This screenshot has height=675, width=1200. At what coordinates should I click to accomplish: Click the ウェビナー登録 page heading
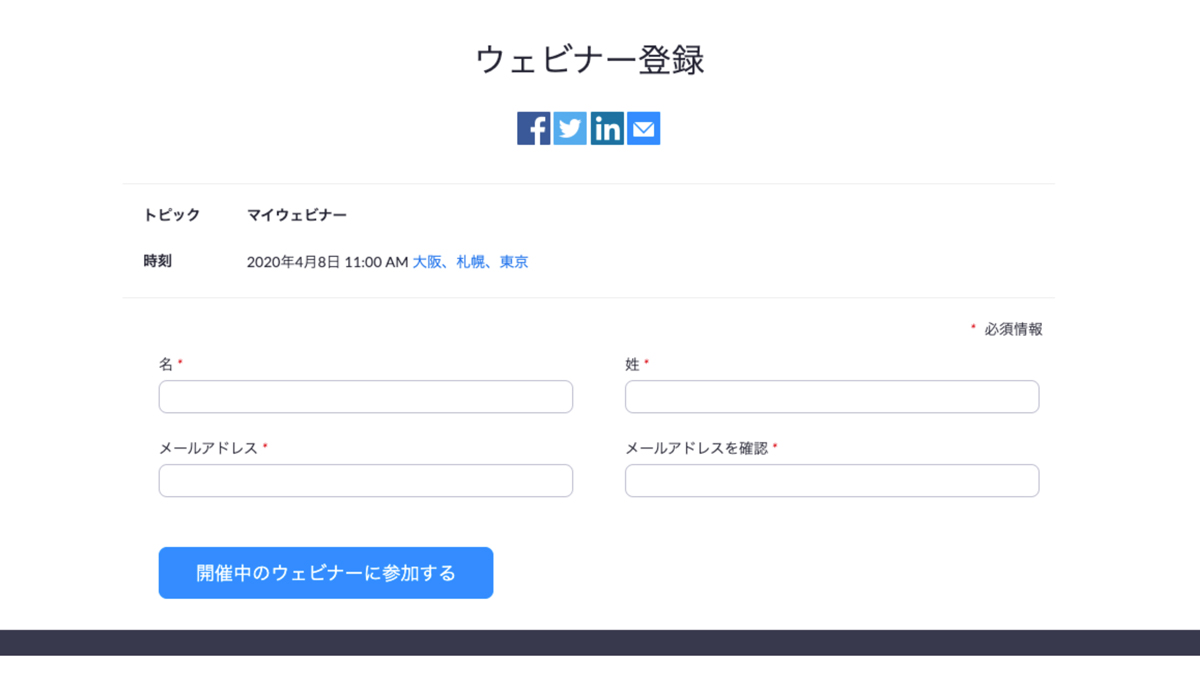[x=590, y=60]
